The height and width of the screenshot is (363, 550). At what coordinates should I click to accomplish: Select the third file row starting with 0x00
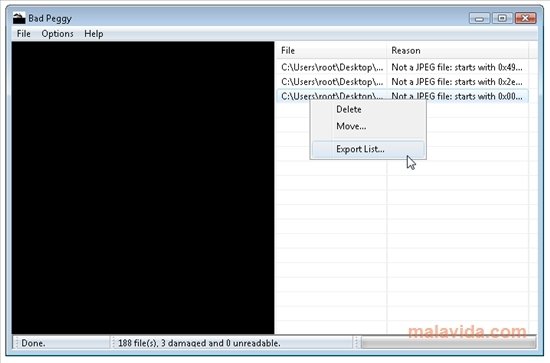[x=402, y=96]
